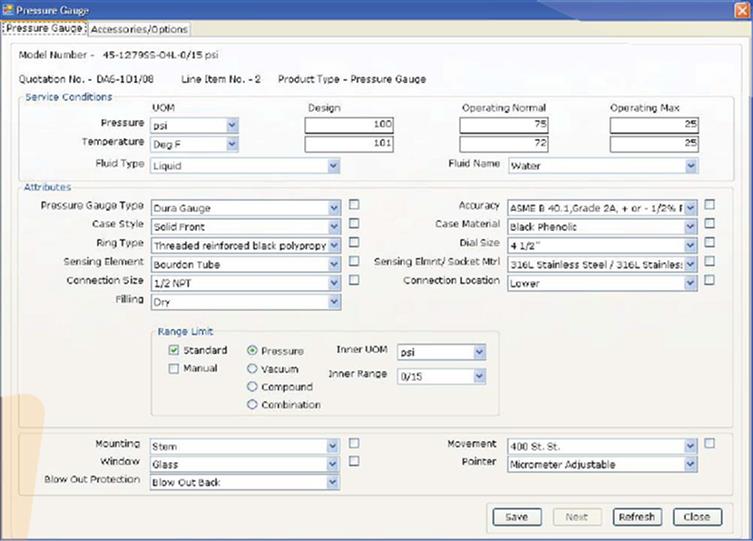753x541 pixels.
Task: Select the Pressure Gauge tab
Action: [44, 28]
